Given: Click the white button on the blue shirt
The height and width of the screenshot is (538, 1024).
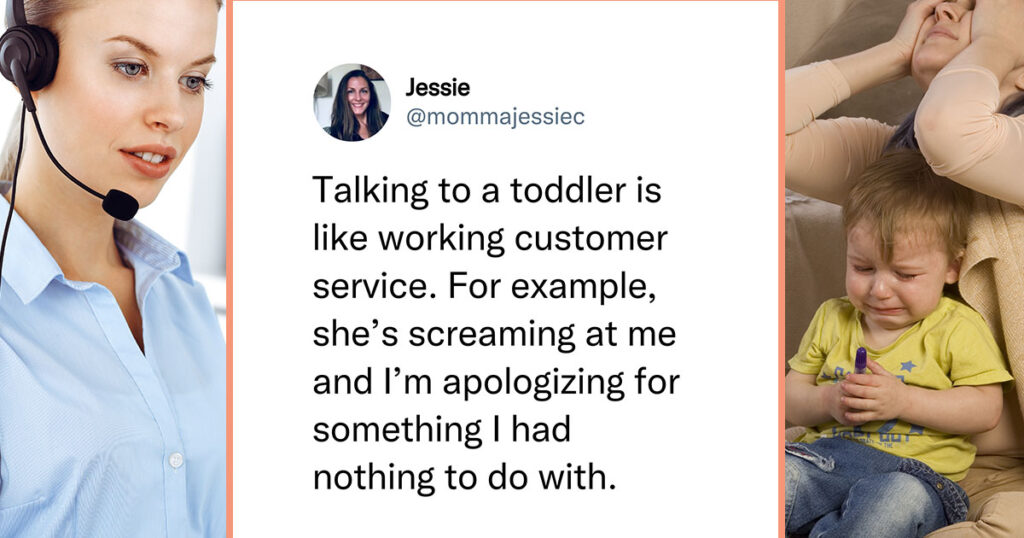Looking at the screenshot, I should tap(176, 460).
